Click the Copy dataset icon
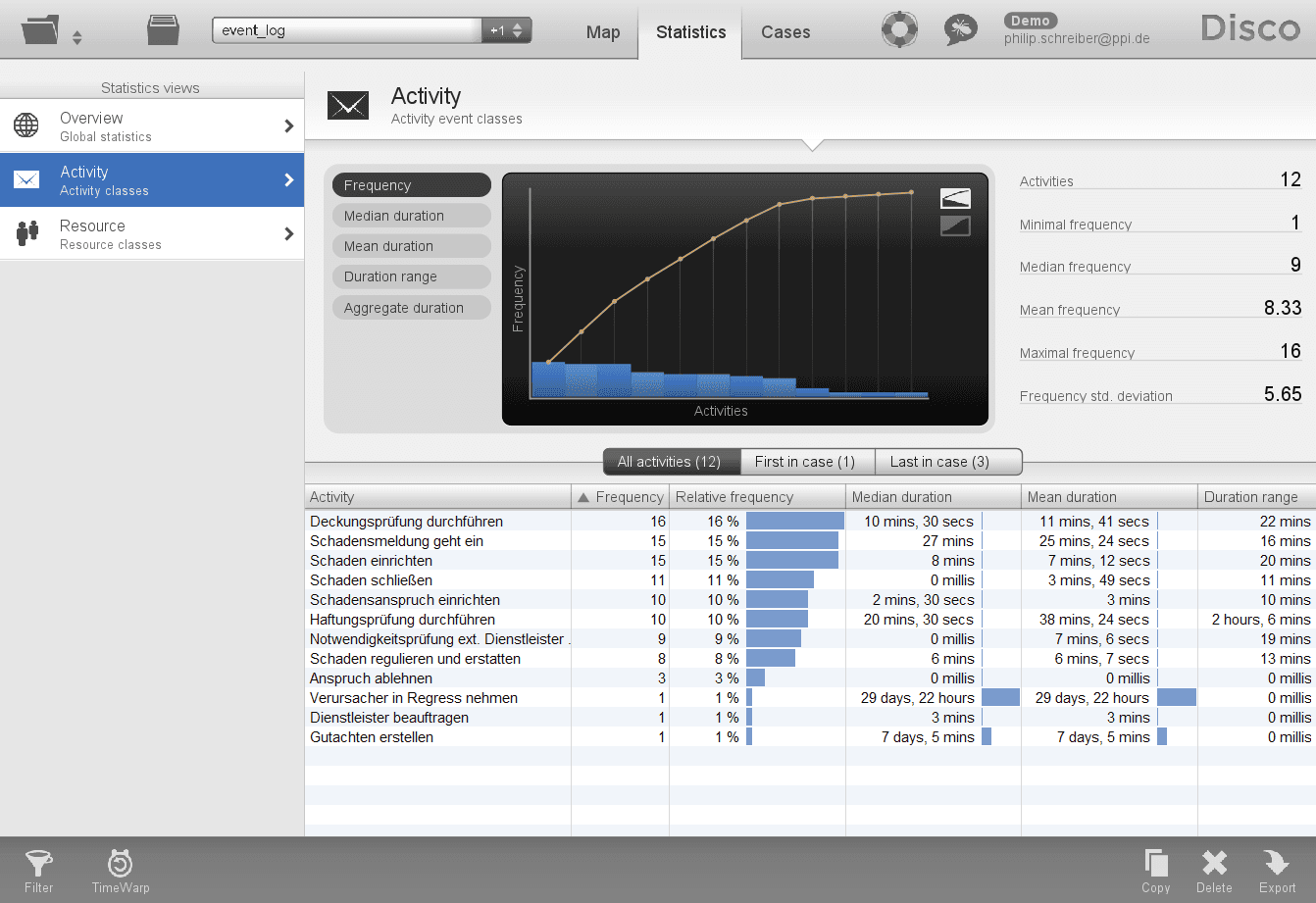Image resolution: width=1316 pixels, height=903 pixels. click(x=1156, y=870)
